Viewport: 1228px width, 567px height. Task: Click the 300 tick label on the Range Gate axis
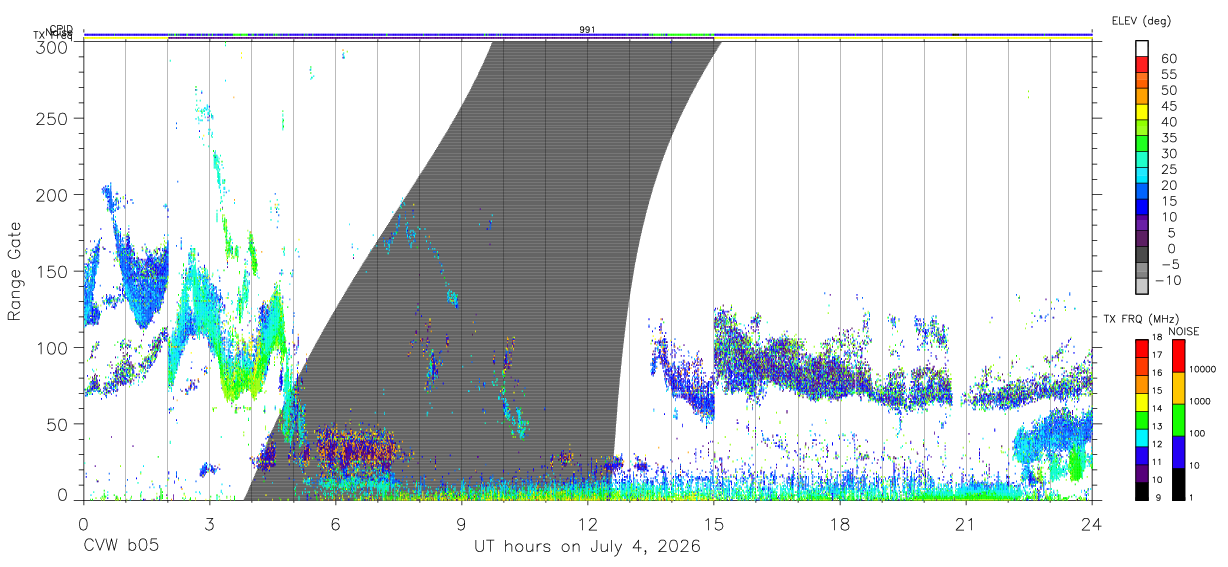[x=52, y=47]
